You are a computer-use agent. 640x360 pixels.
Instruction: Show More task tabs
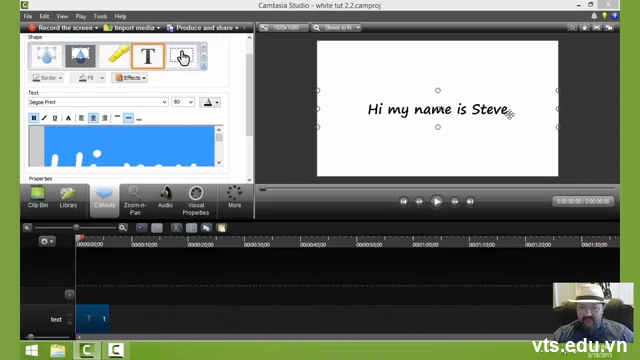(235, 198)
